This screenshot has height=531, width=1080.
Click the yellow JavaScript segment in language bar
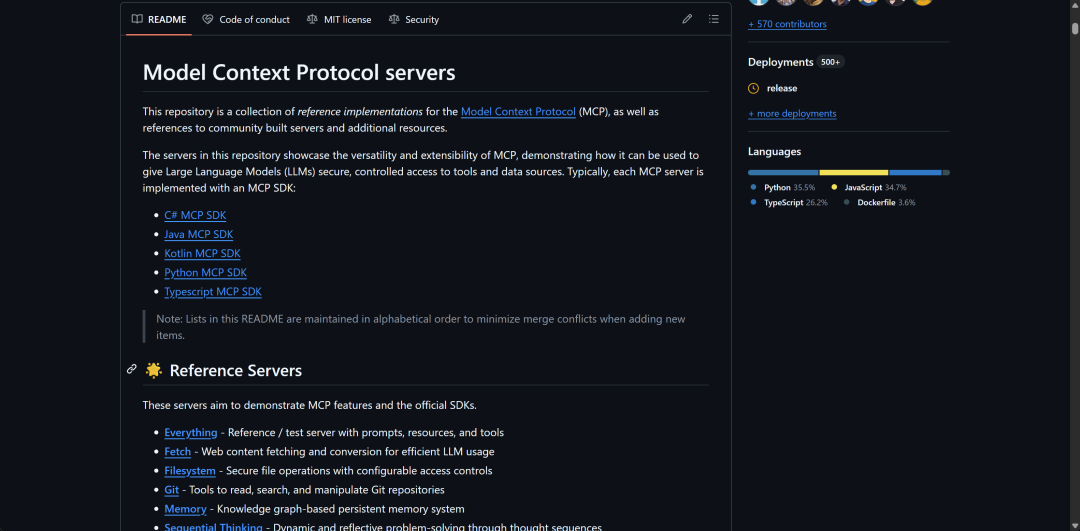853,172
